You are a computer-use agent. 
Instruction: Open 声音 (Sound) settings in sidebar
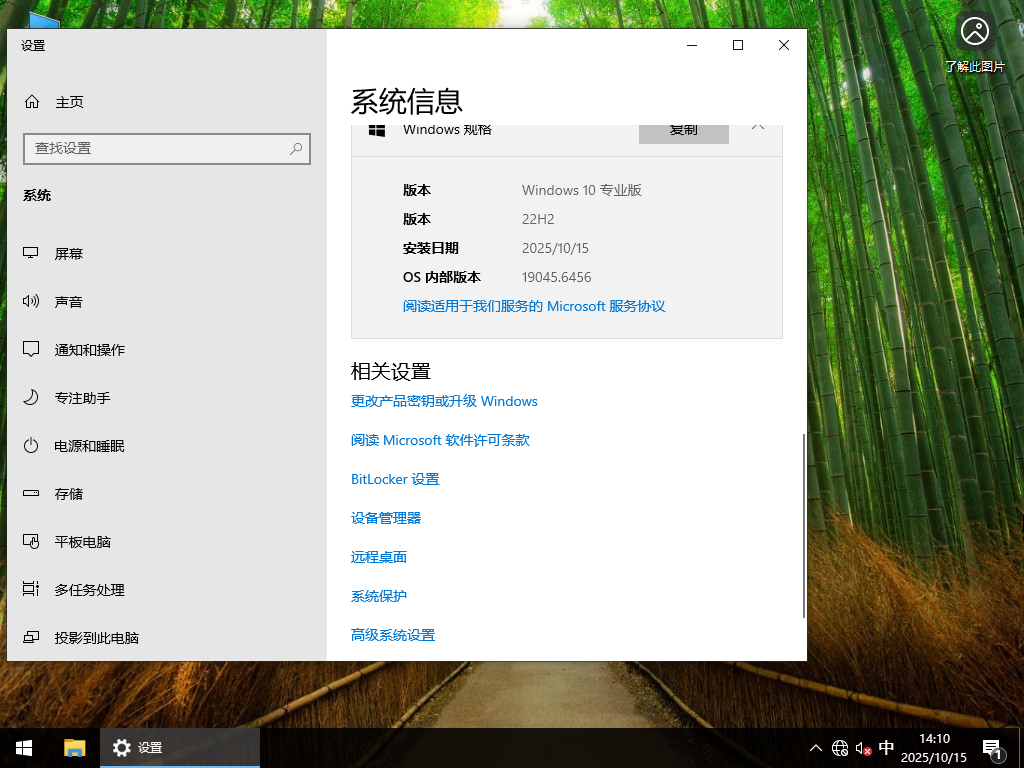[x=76, y=301]
